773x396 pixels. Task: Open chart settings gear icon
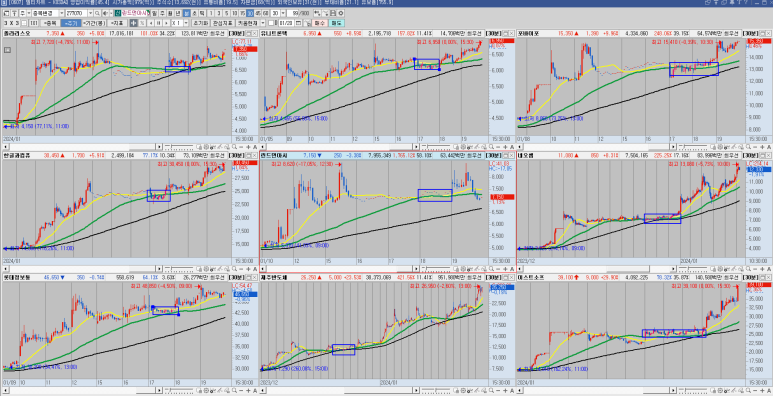coord(341,13)
